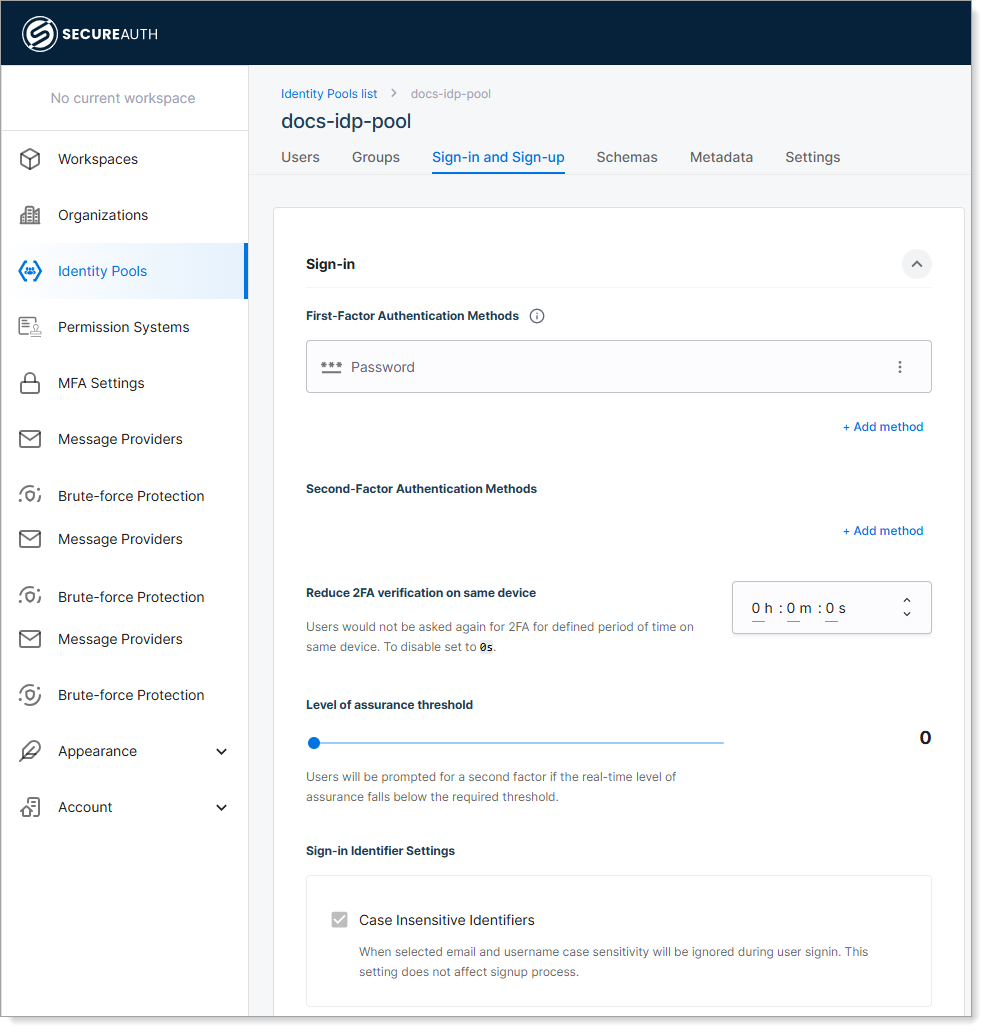Click the 'Reduce 2FA verification on same device' label
Viewport: 987px width, 1032px height.
(421, 593)
